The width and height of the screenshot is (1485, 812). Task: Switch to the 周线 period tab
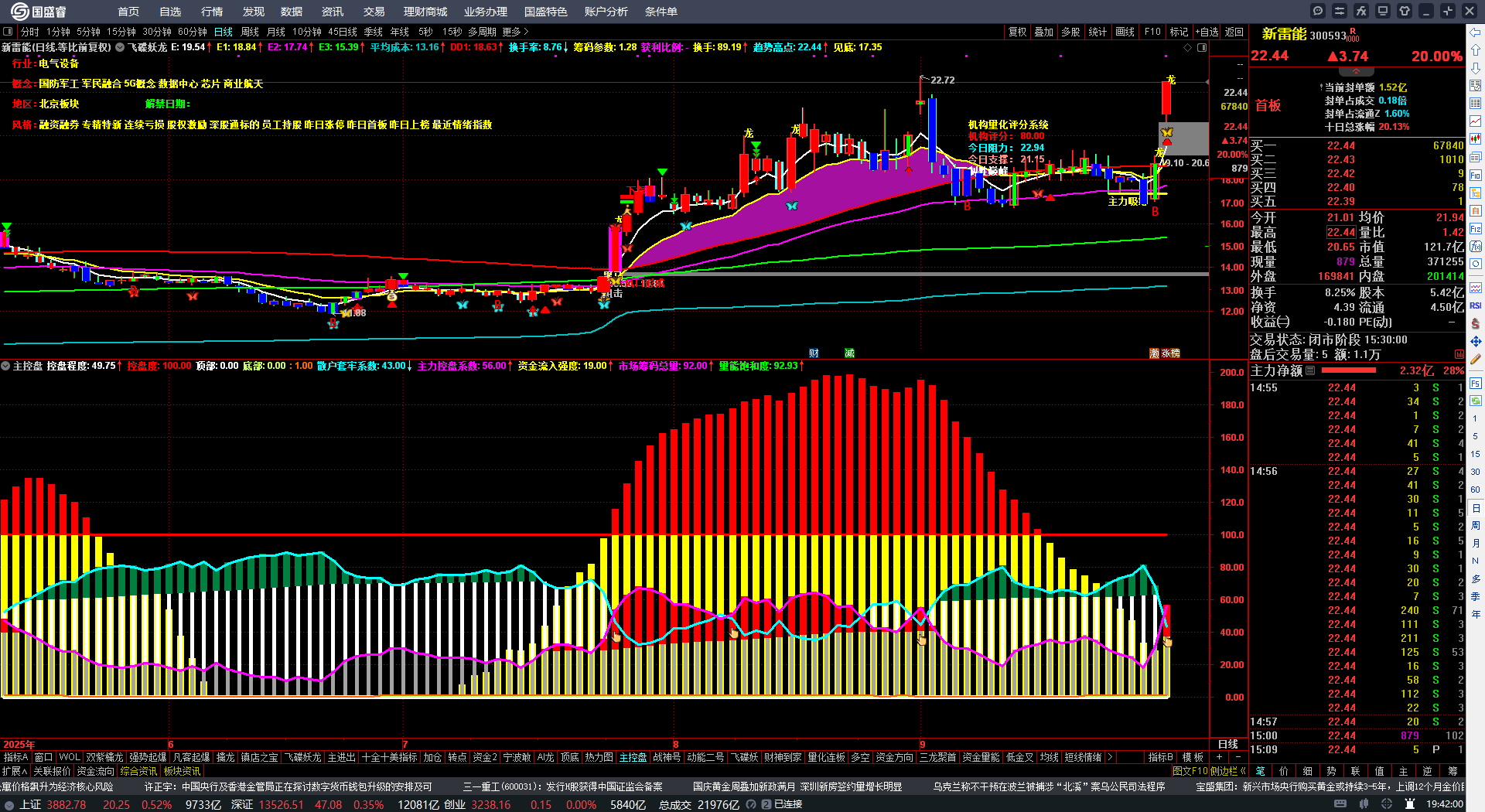click(250, 32)
